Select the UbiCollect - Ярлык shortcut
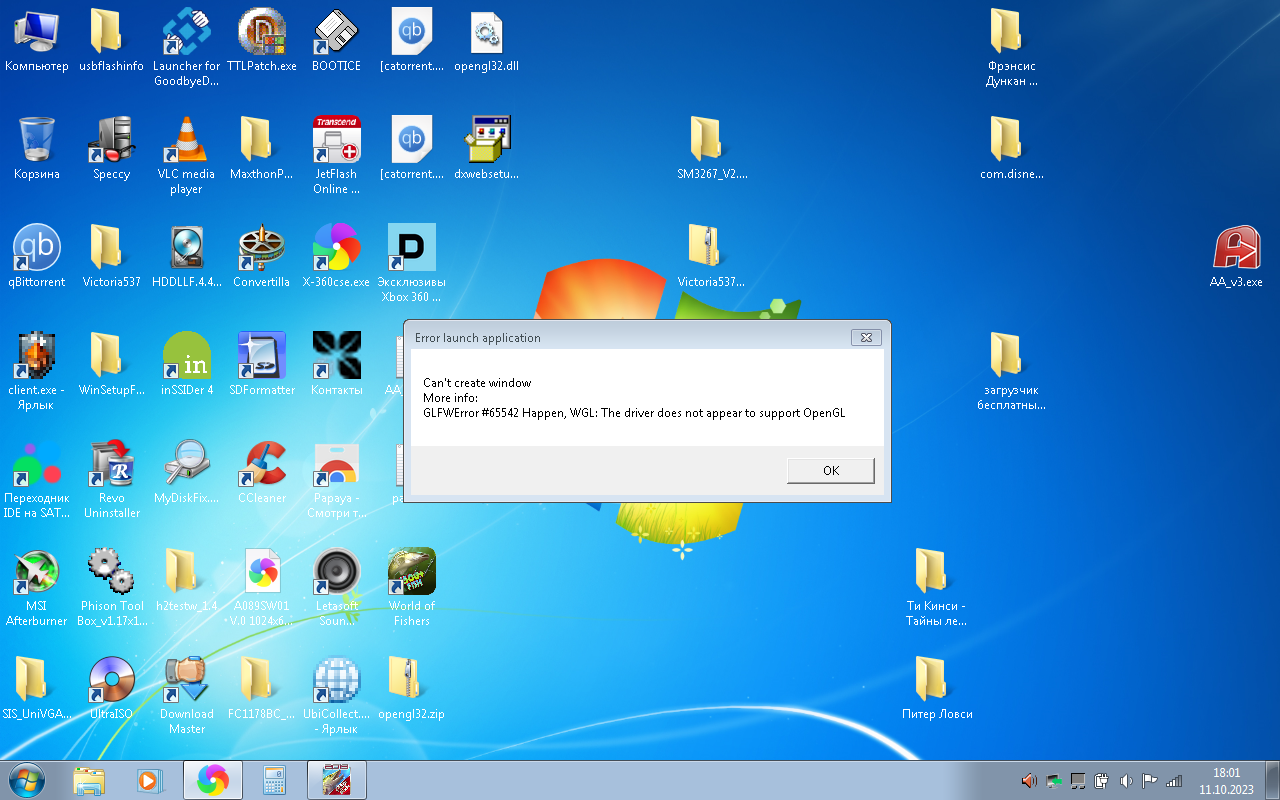1280x800 pixels. point(337,696)
